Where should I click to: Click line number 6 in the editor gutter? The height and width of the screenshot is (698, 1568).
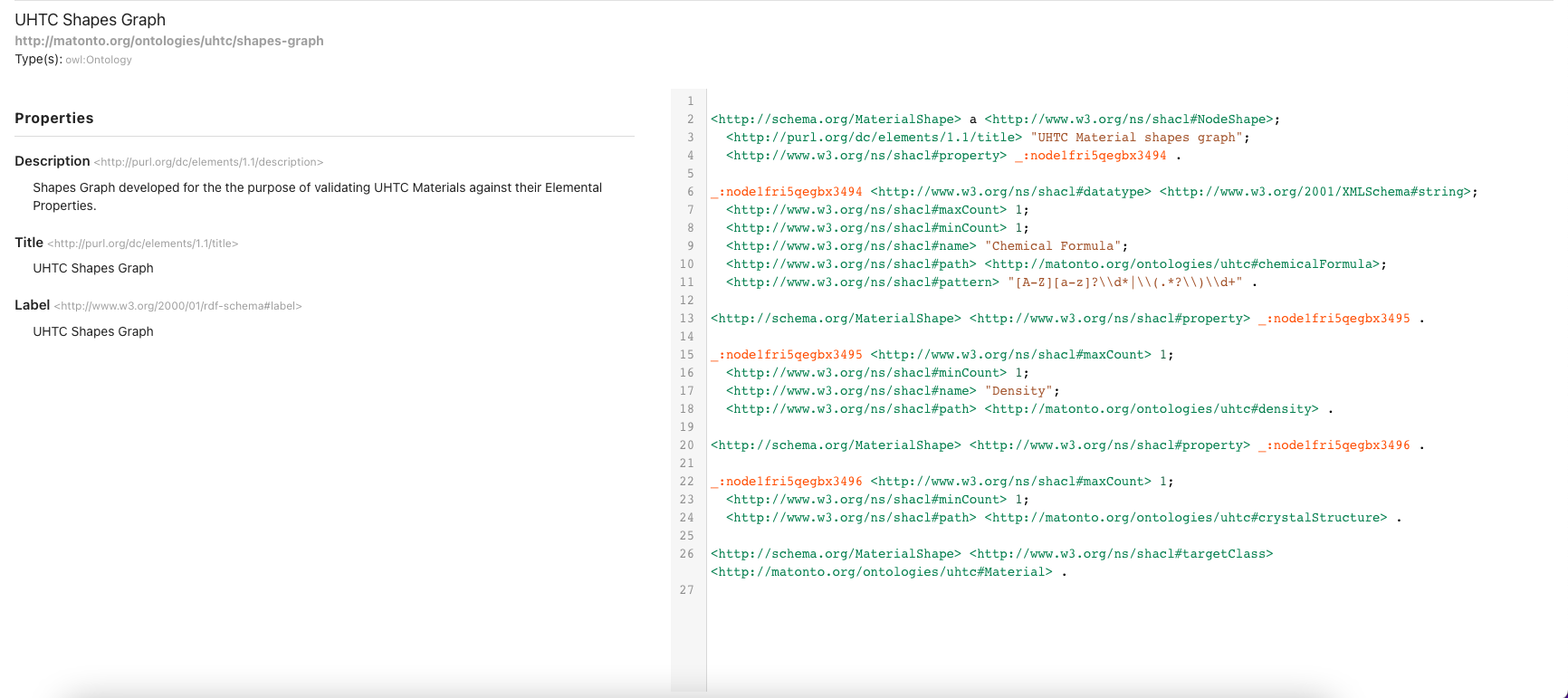[690, 192]
